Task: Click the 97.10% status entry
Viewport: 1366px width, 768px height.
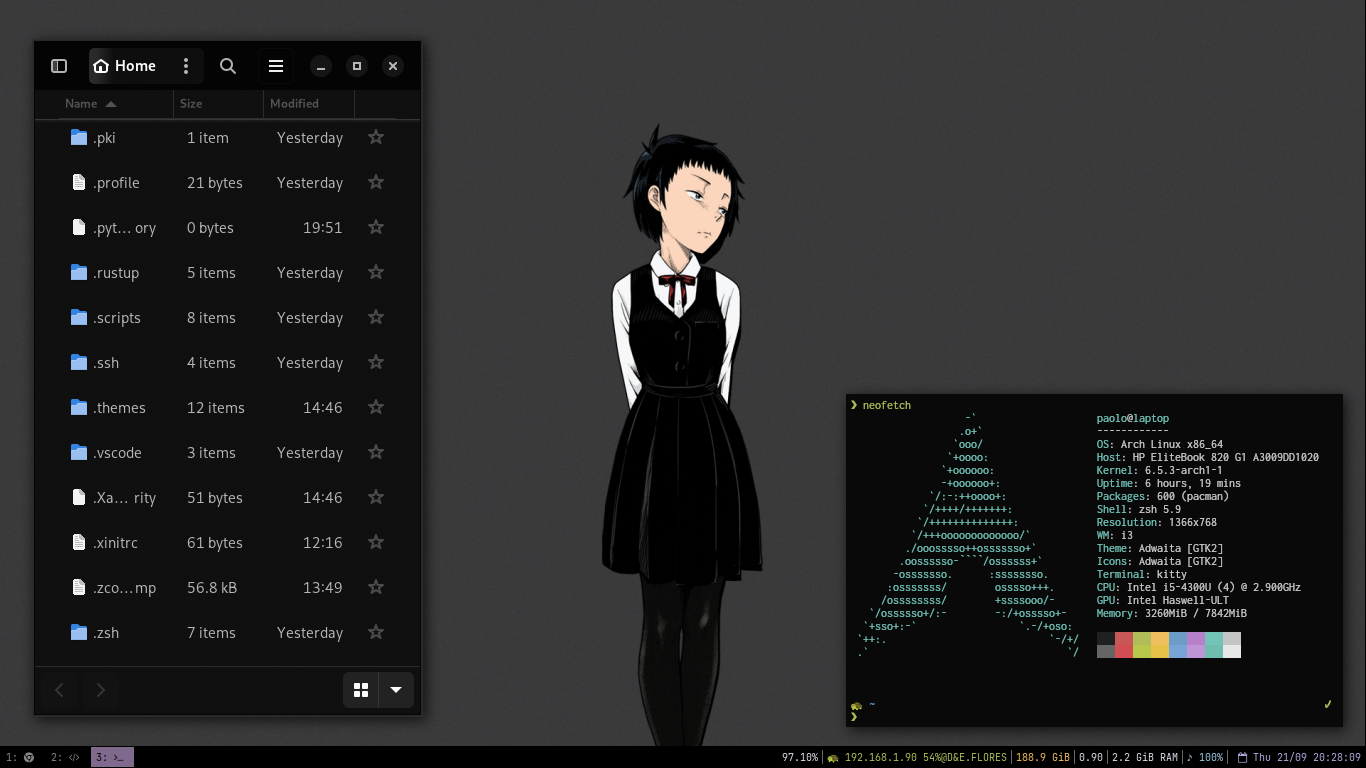Action: coord(800,758)
